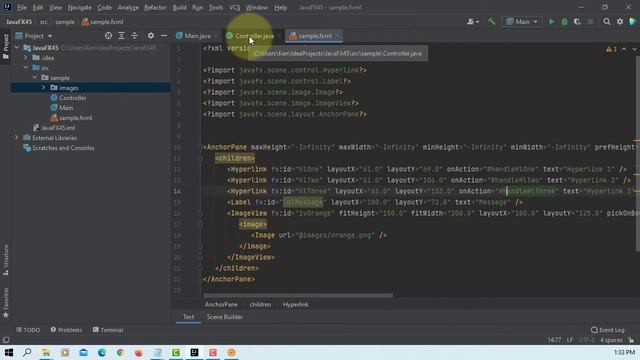Select the Text bottom editor tab

(188, 317)
